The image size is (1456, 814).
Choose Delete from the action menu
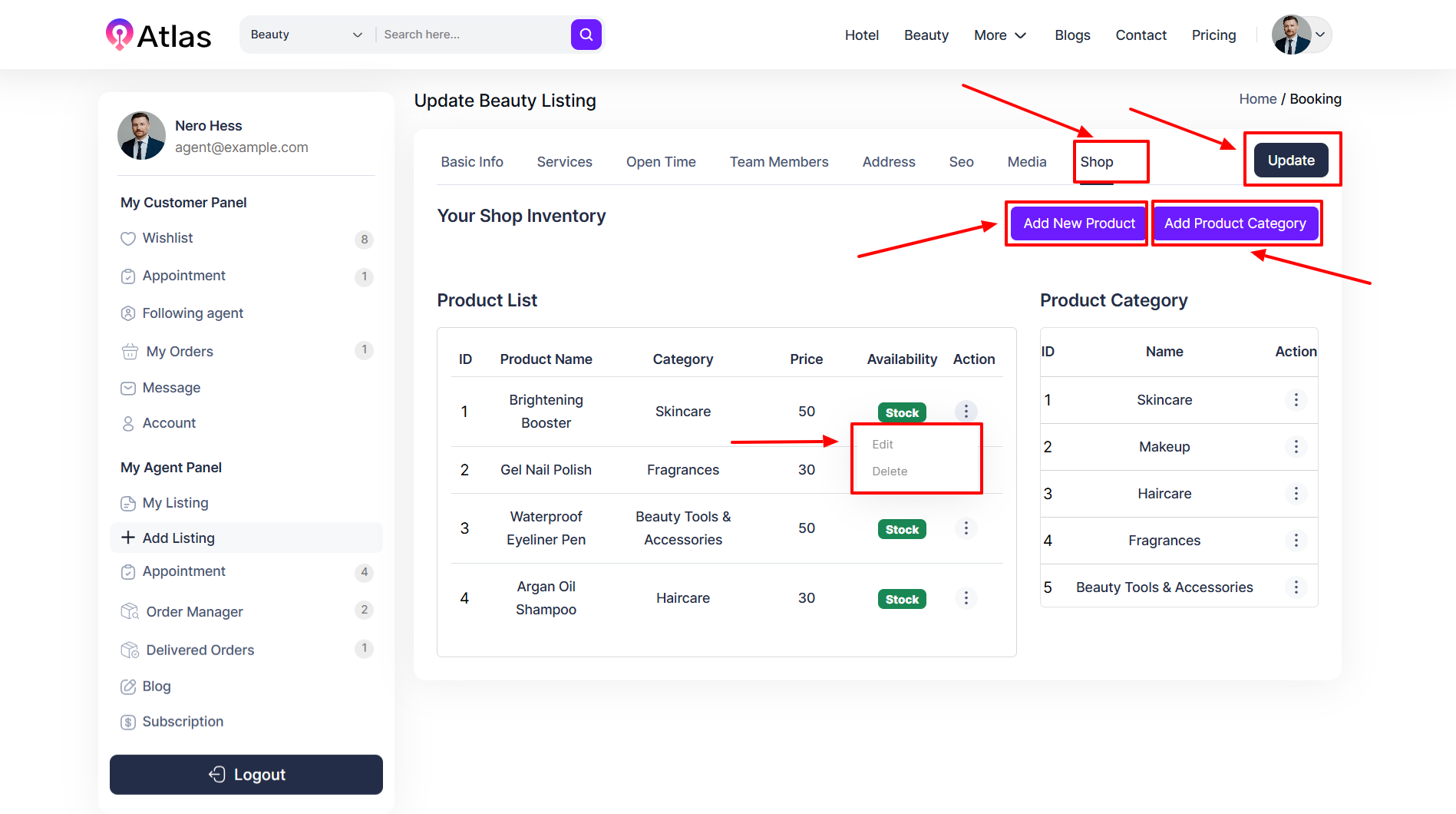click(x=890, y=472)
